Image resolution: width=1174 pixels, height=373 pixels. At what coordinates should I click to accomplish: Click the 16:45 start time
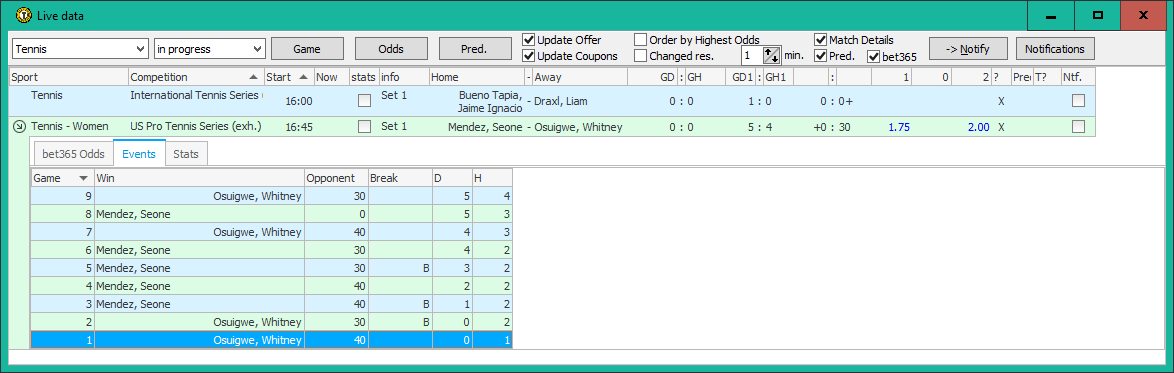(x=299, y=127)
